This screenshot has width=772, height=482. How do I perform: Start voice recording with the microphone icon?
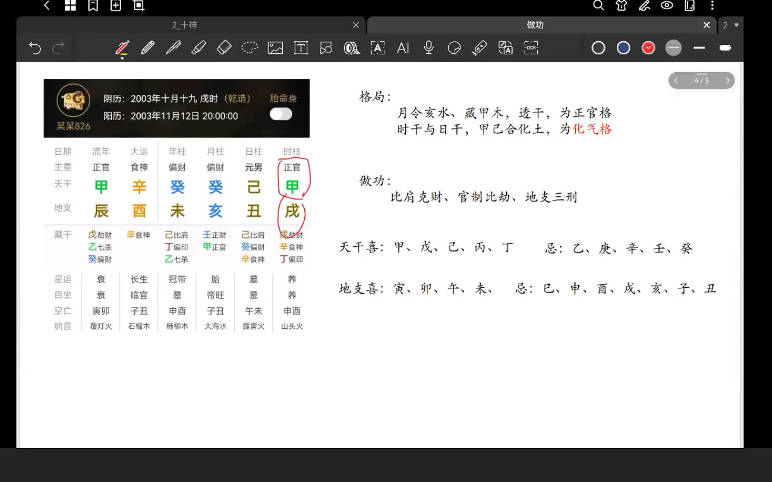(x=429, y=47)
